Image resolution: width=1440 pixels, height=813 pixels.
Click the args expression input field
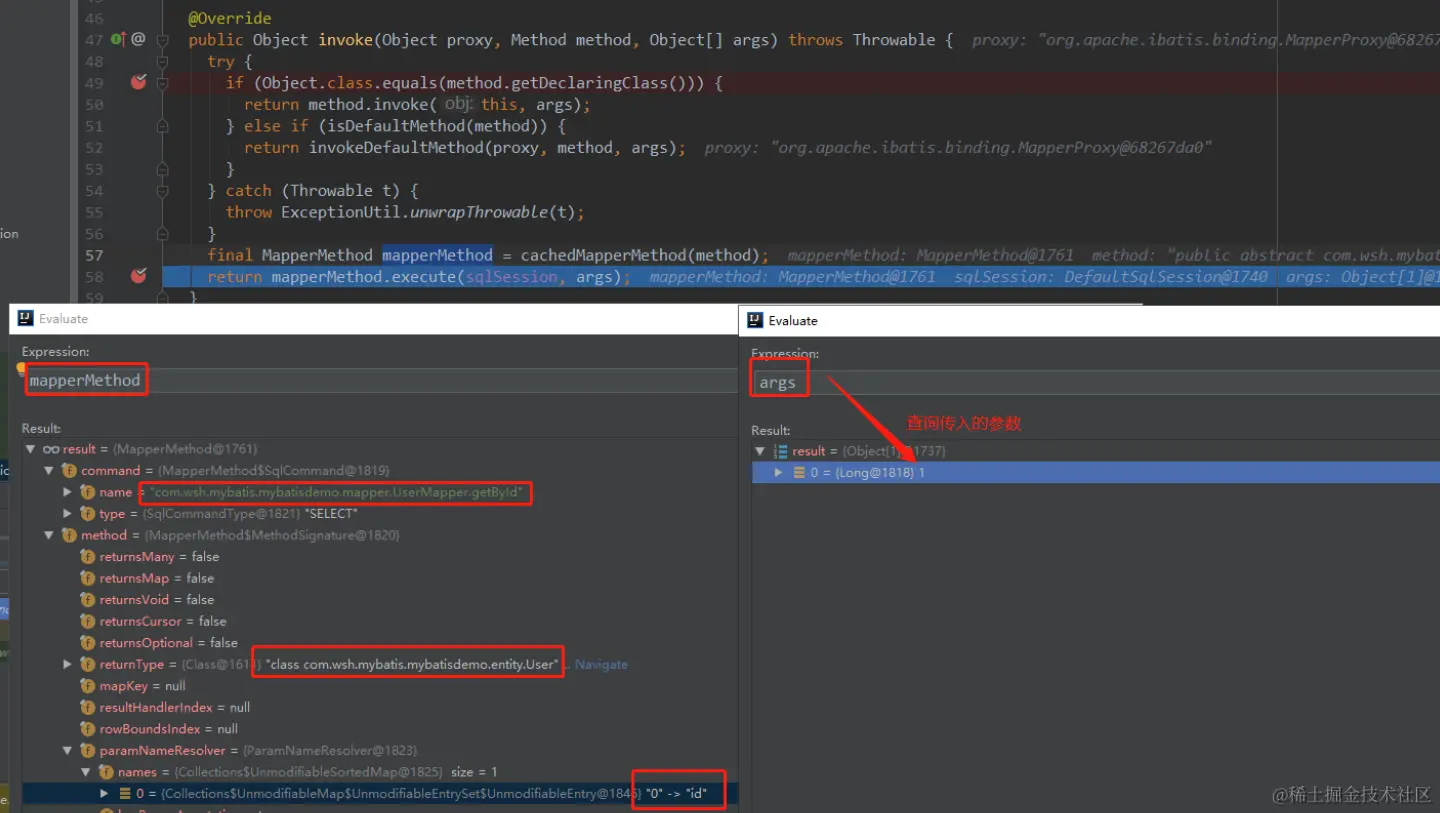coord(1095,382)
